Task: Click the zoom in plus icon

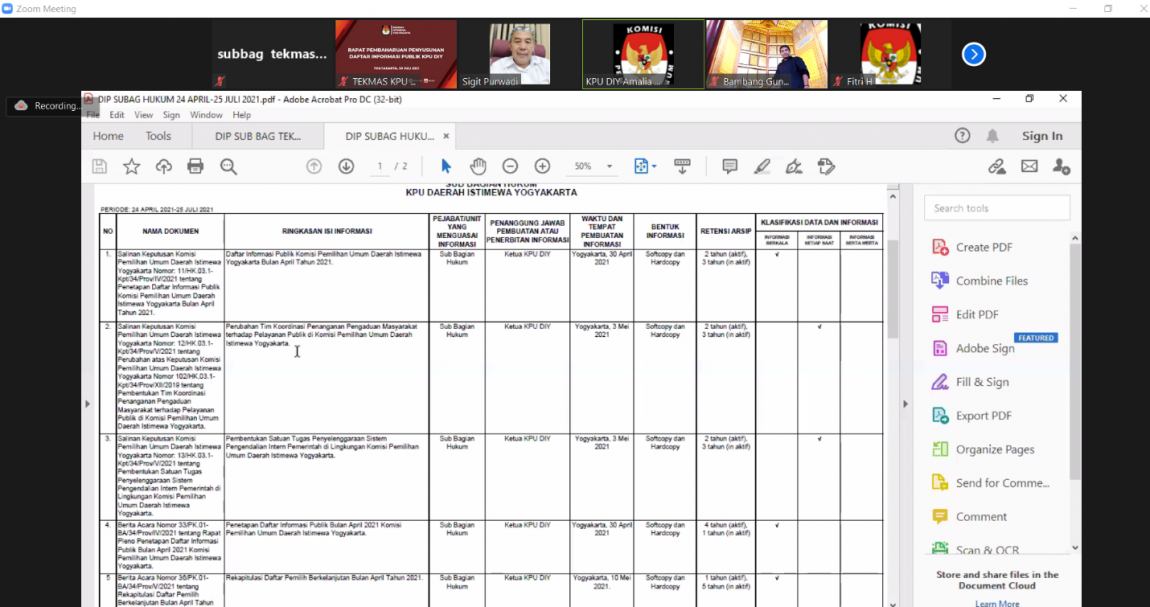Action: pyautogui.click(x=542, y=166)
